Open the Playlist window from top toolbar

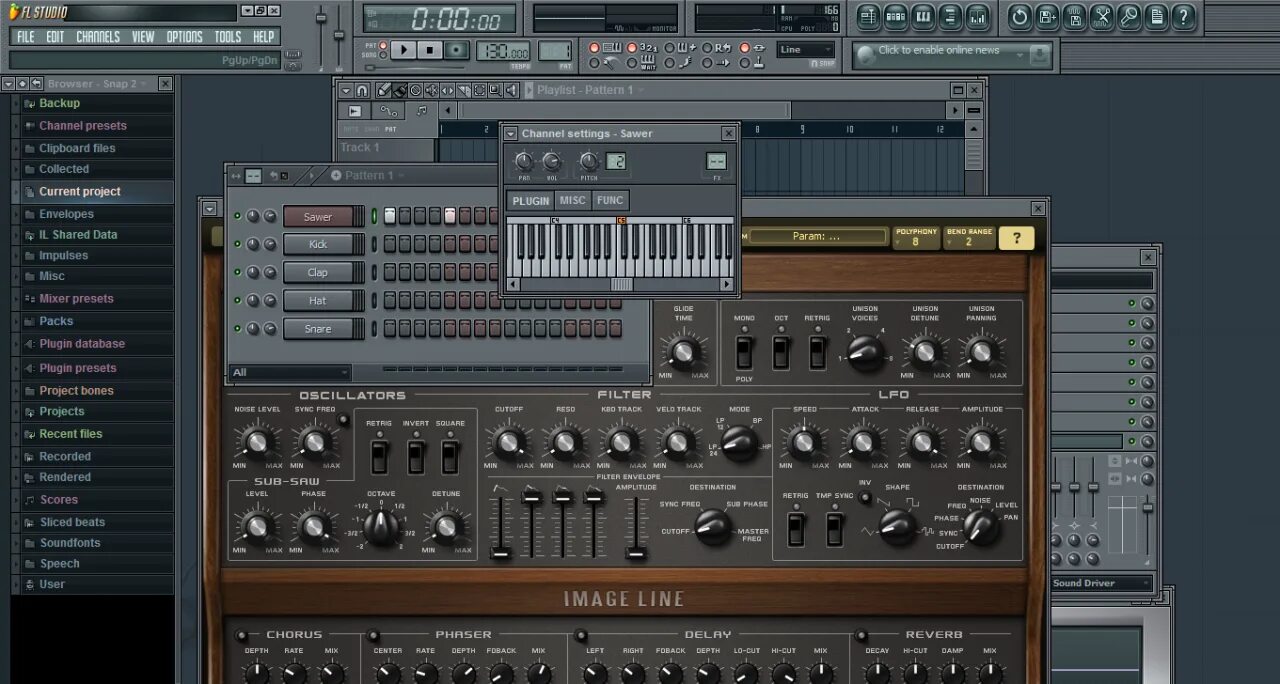click(x=867, y=16)
